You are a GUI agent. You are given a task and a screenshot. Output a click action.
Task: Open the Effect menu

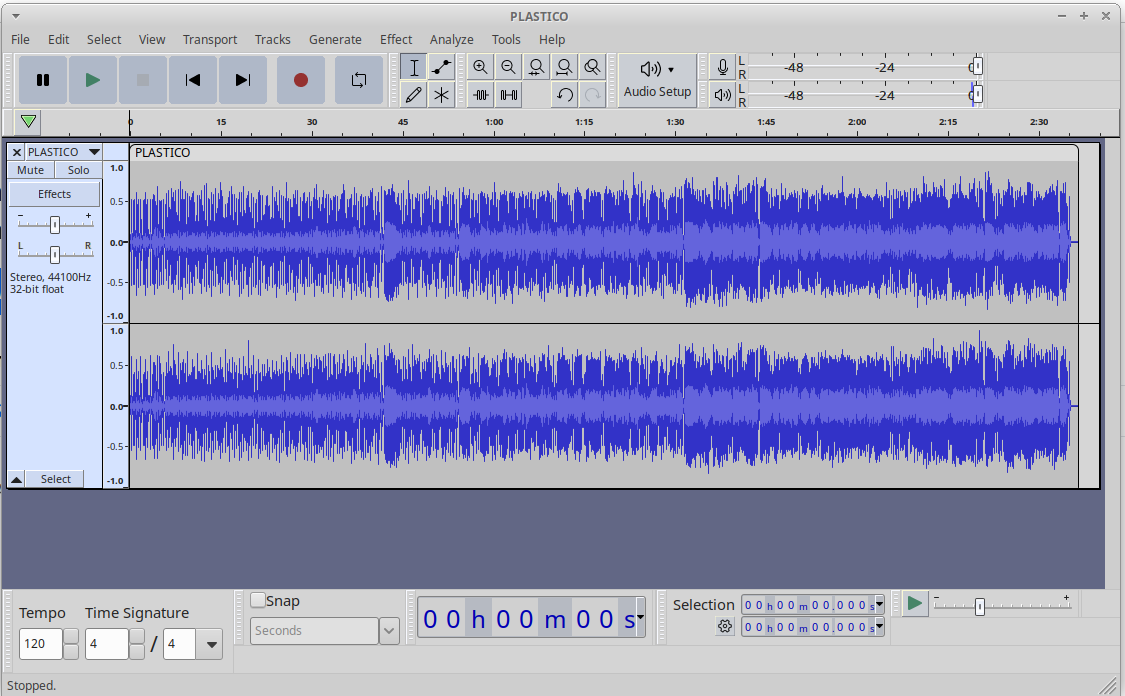coord(396,39)
